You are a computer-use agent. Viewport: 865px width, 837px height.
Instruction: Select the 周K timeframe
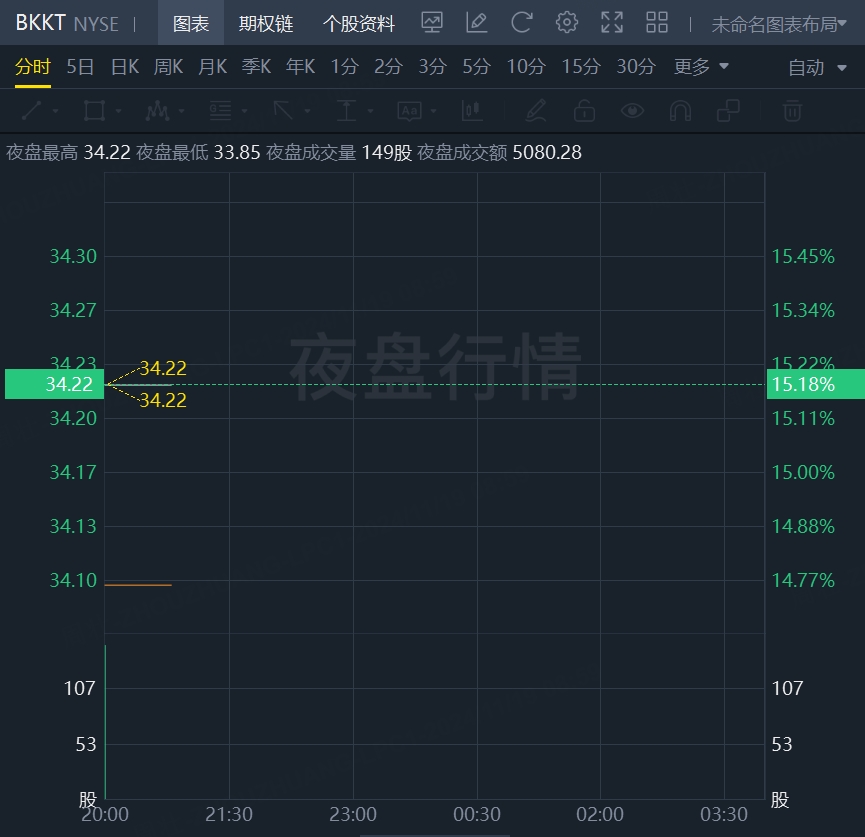[x=168, y=67]
